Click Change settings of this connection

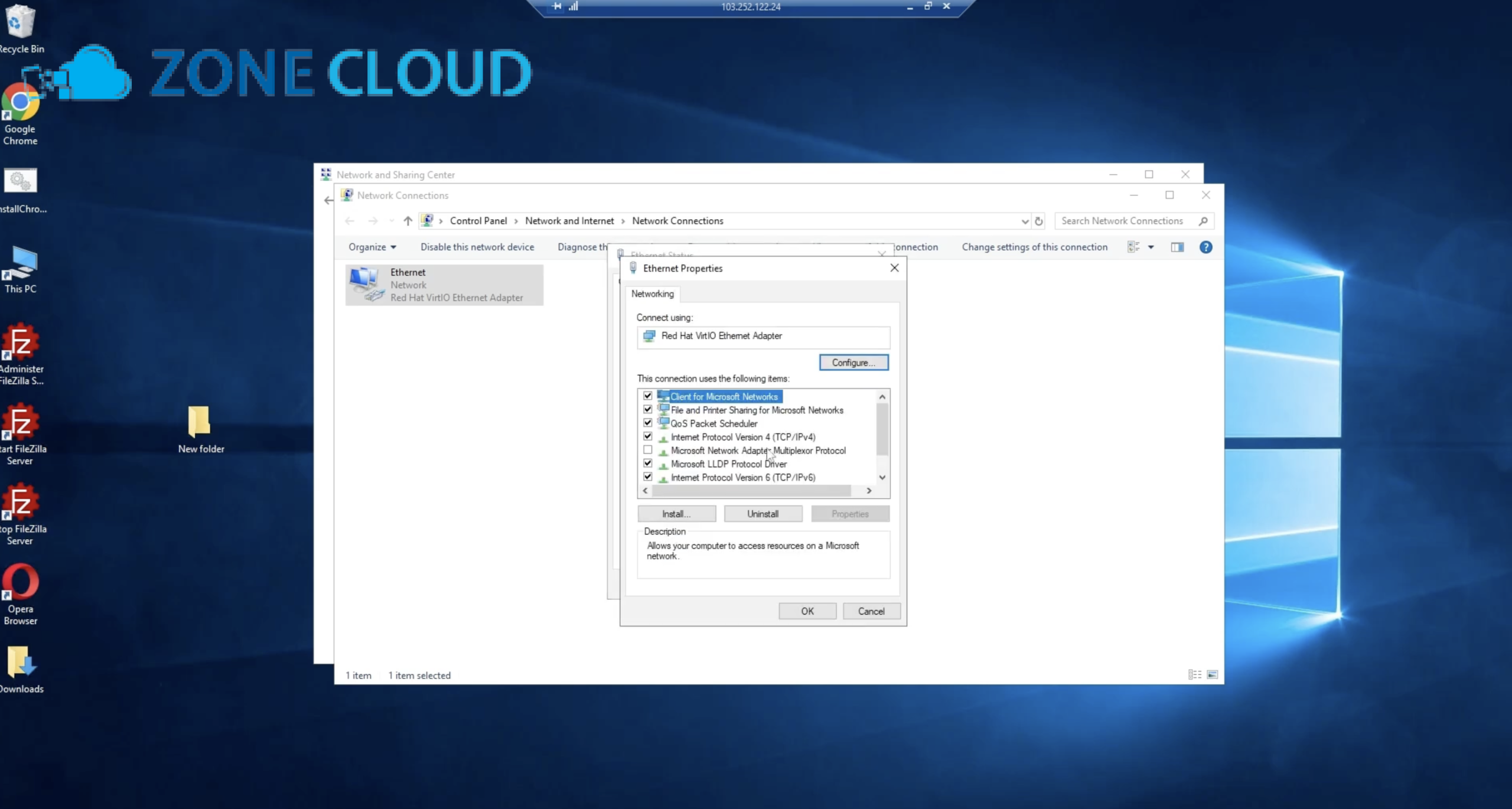tap(1034, 247)
